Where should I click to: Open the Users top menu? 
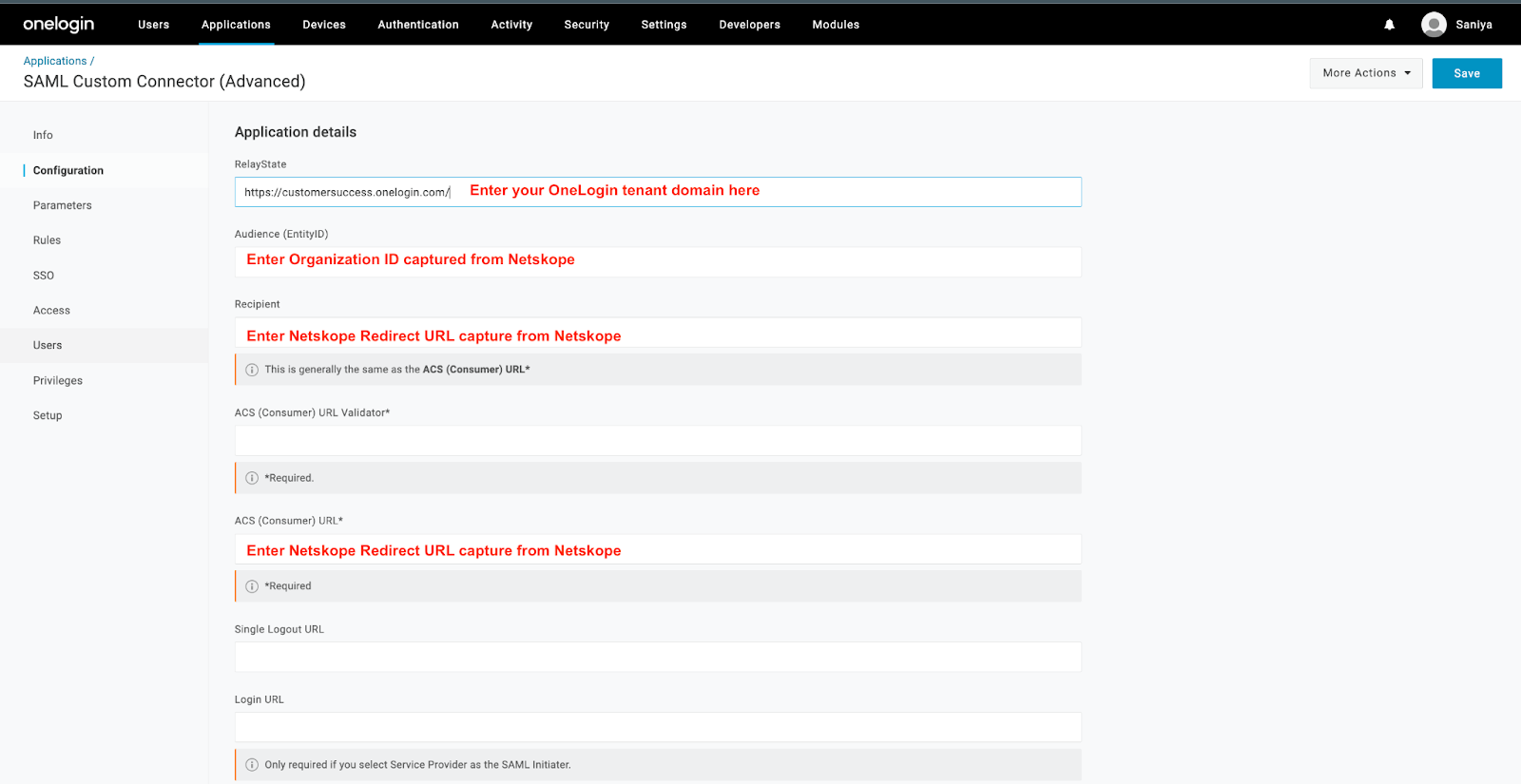[x=153, y=25]
